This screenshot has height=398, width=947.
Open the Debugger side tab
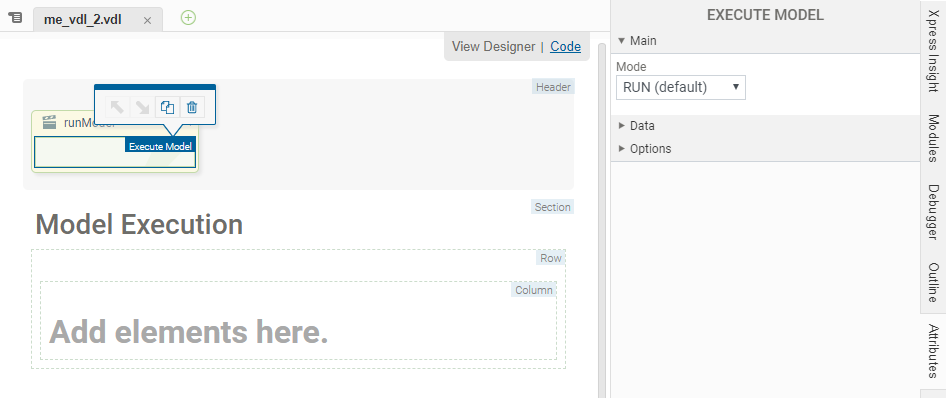coord(933,212)
